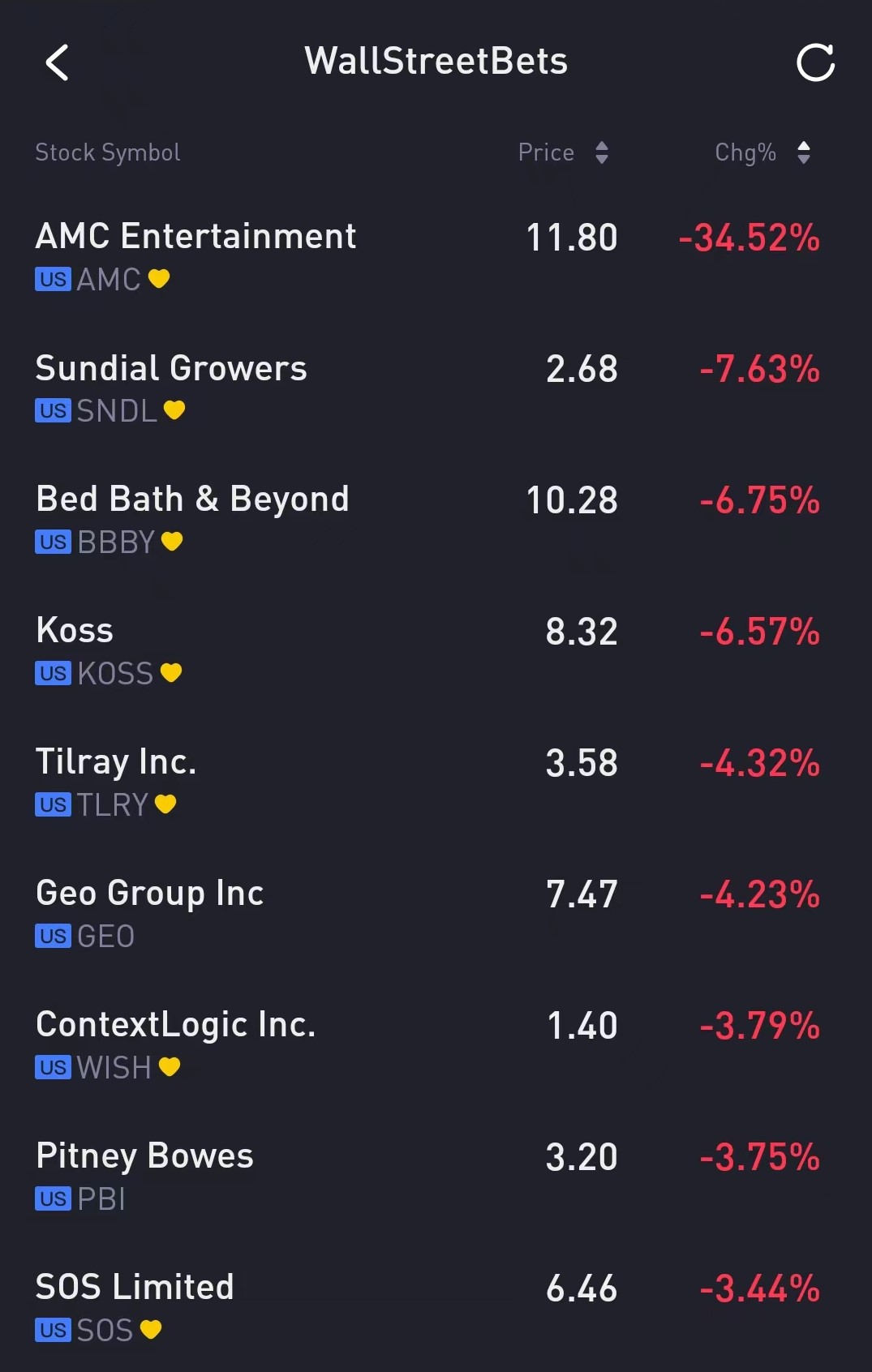Image resolution: width=872 pixels, height=1372 pixels.
Task: Click the heart icon next to KOSS
Action: 171,673
